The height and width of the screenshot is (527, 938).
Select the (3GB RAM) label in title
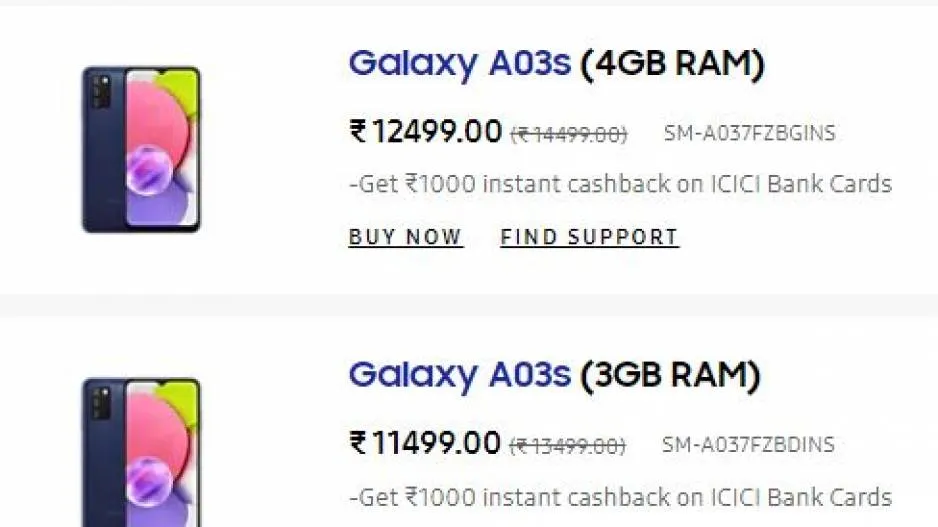click(x=670, y=376)
